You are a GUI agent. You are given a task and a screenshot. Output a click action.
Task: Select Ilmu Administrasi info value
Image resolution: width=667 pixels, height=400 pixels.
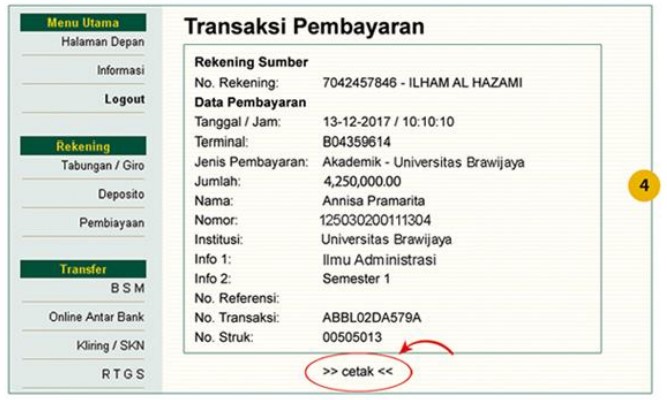(x=379, y=260)
